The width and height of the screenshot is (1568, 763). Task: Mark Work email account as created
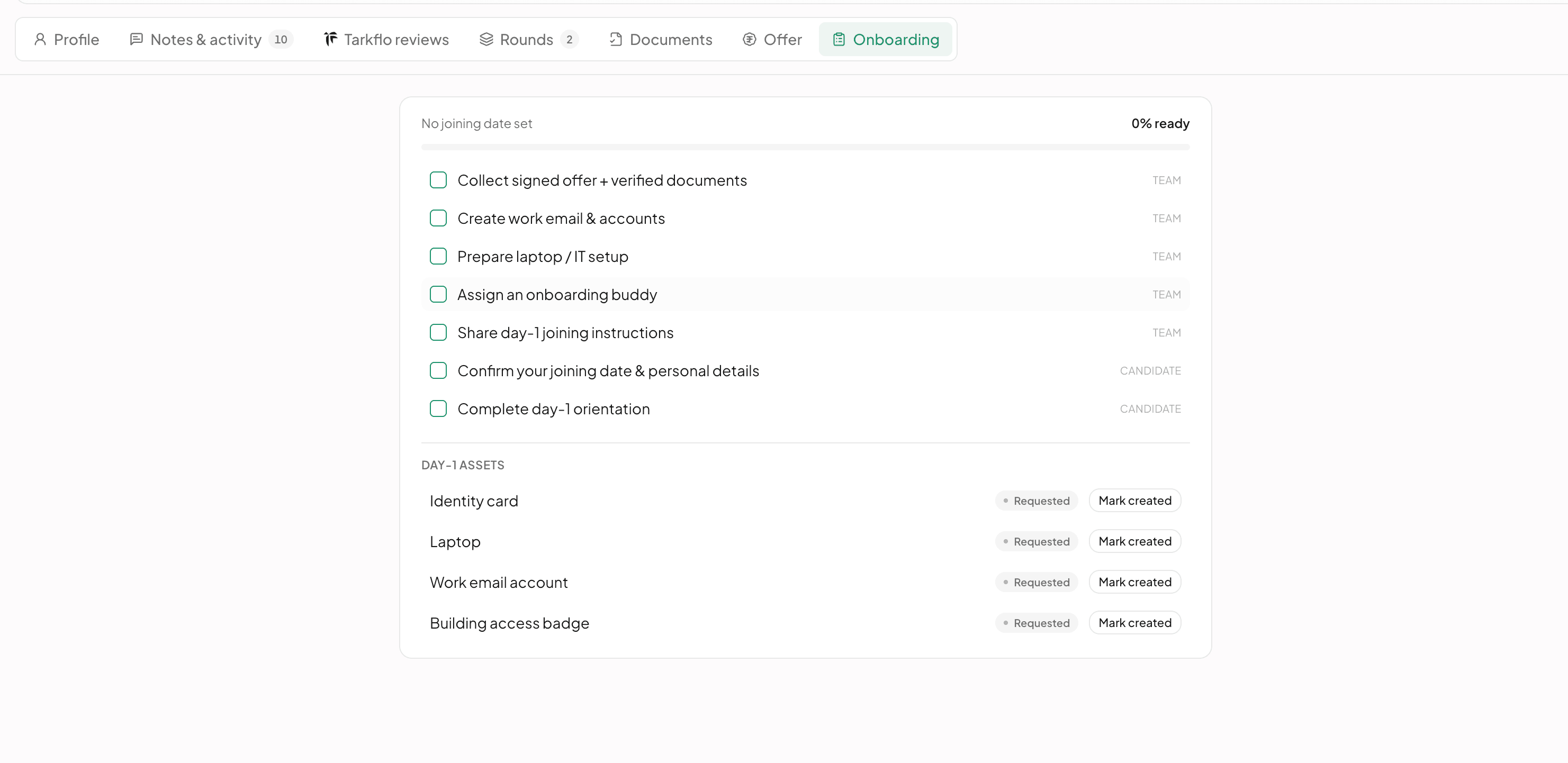(x=1134, y=582)
